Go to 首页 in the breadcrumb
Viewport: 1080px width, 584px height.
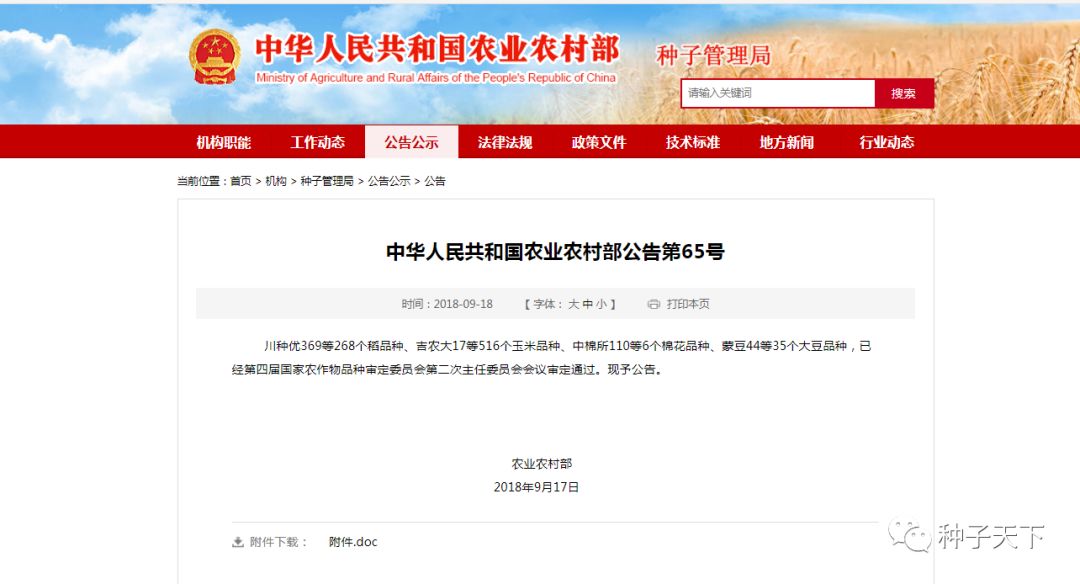coord(241,181)
